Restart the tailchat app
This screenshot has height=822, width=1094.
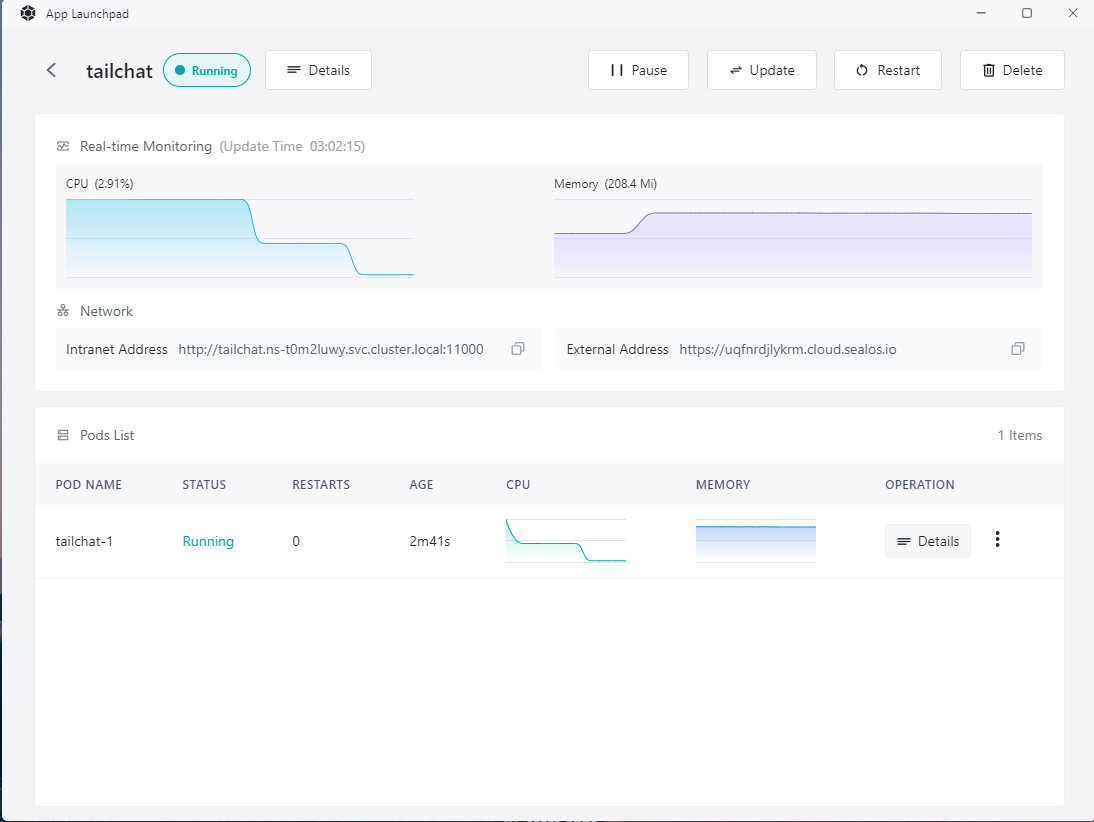pos(887,70)
